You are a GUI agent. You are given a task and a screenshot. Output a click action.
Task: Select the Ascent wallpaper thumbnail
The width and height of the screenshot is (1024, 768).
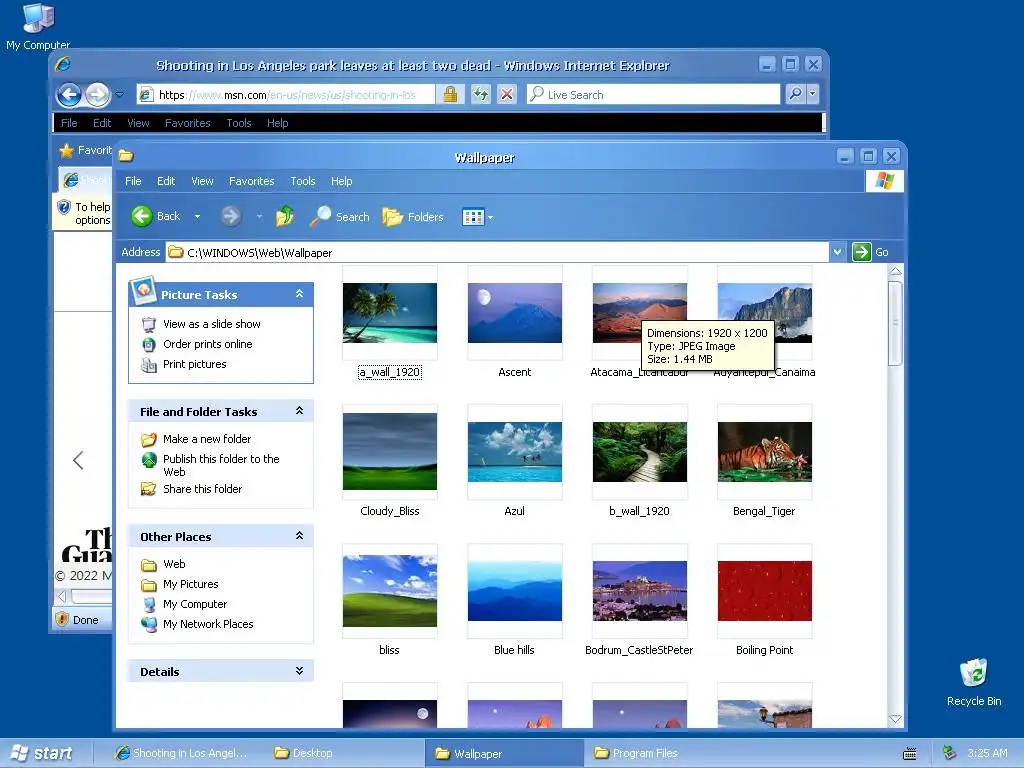(x=515, y=313)
